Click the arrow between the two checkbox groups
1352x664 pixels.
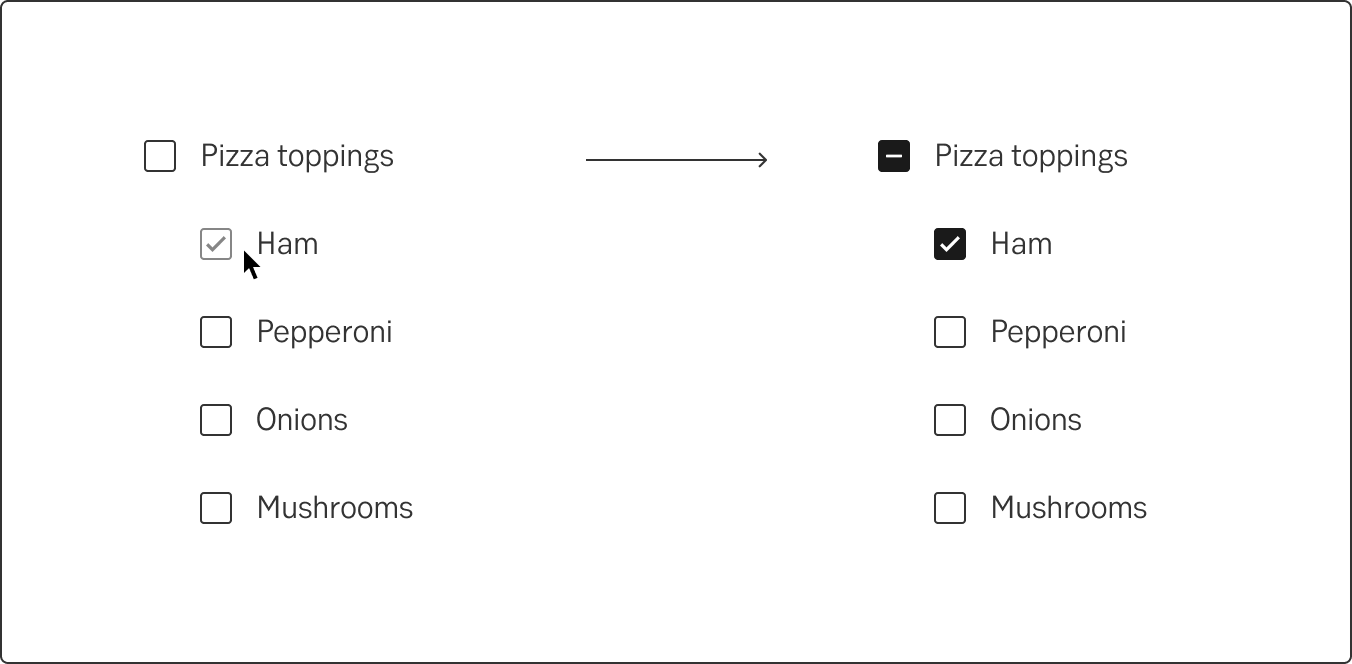pos(676,159)
